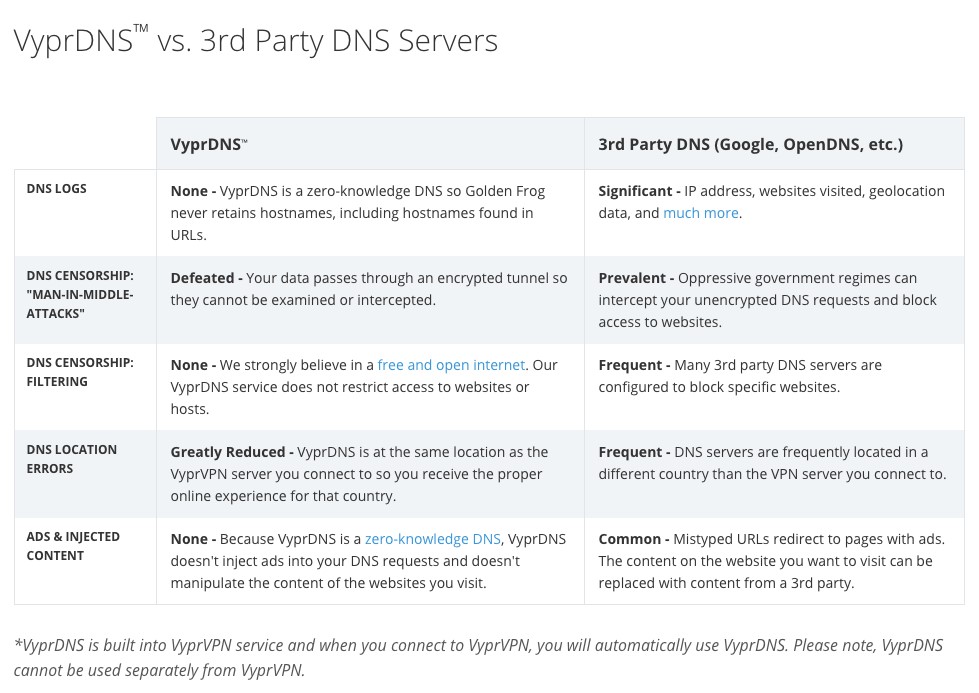This screenshot has height=693, width=979.
Task: Click the DNS LOCATION ERRORS row label
Action: tap(71, 459)
